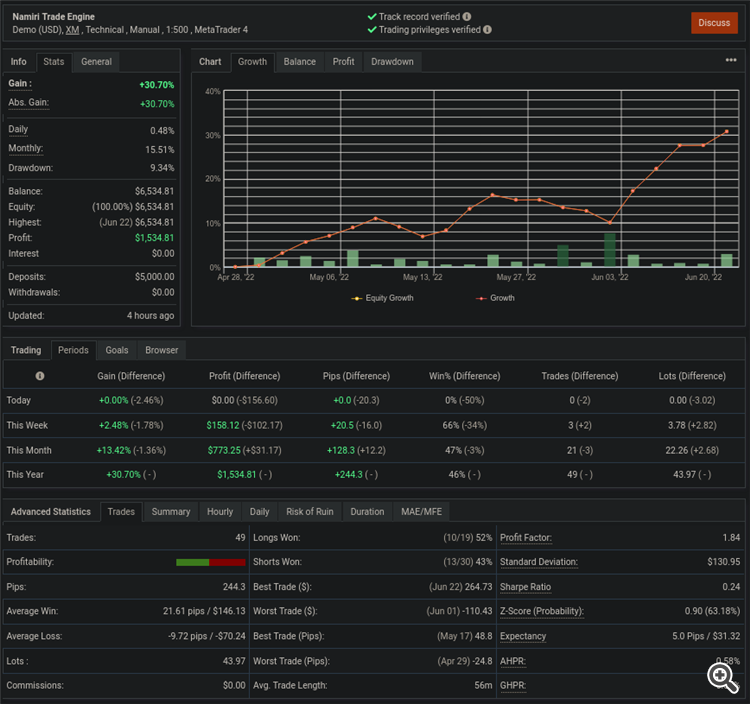Open the XM broker link
This screenshot has width=750, height=704.
pos(72,30)
